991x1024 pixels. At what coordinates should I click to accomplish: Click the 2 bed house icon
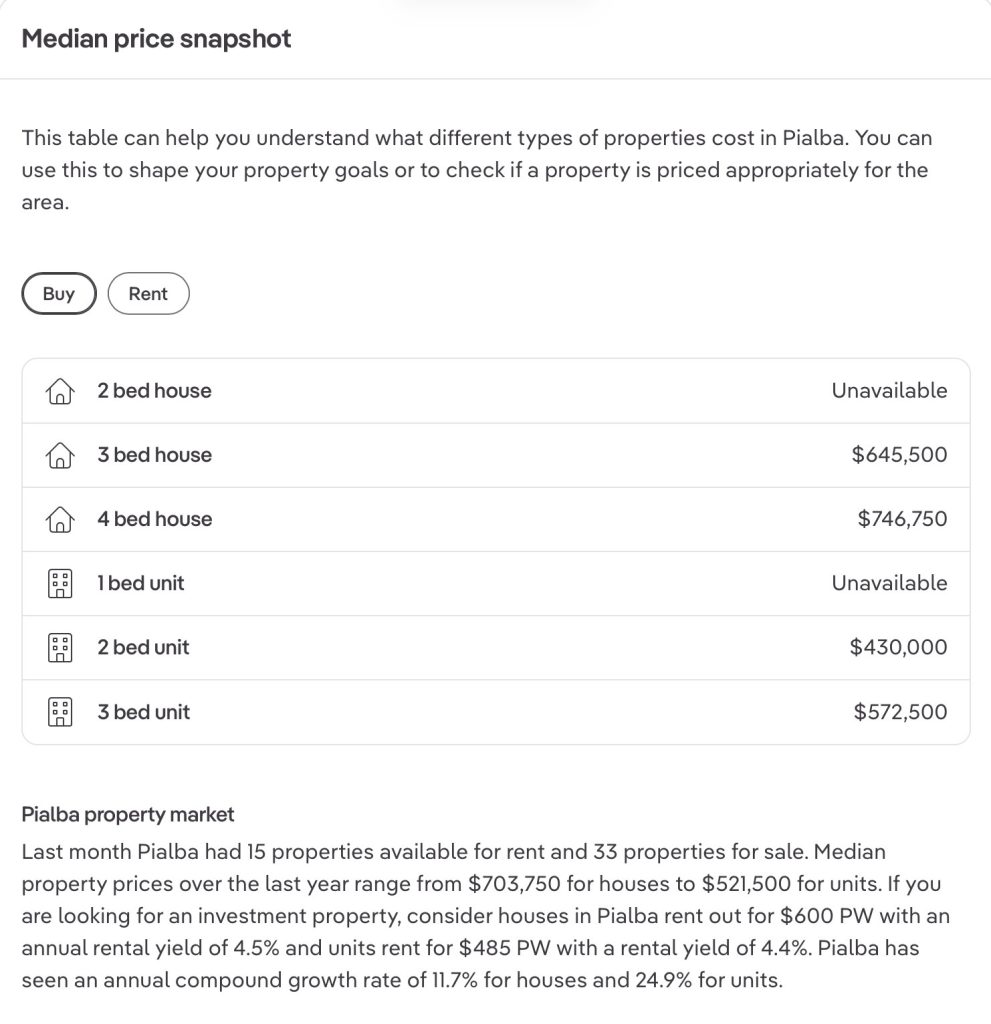point(60,392)
